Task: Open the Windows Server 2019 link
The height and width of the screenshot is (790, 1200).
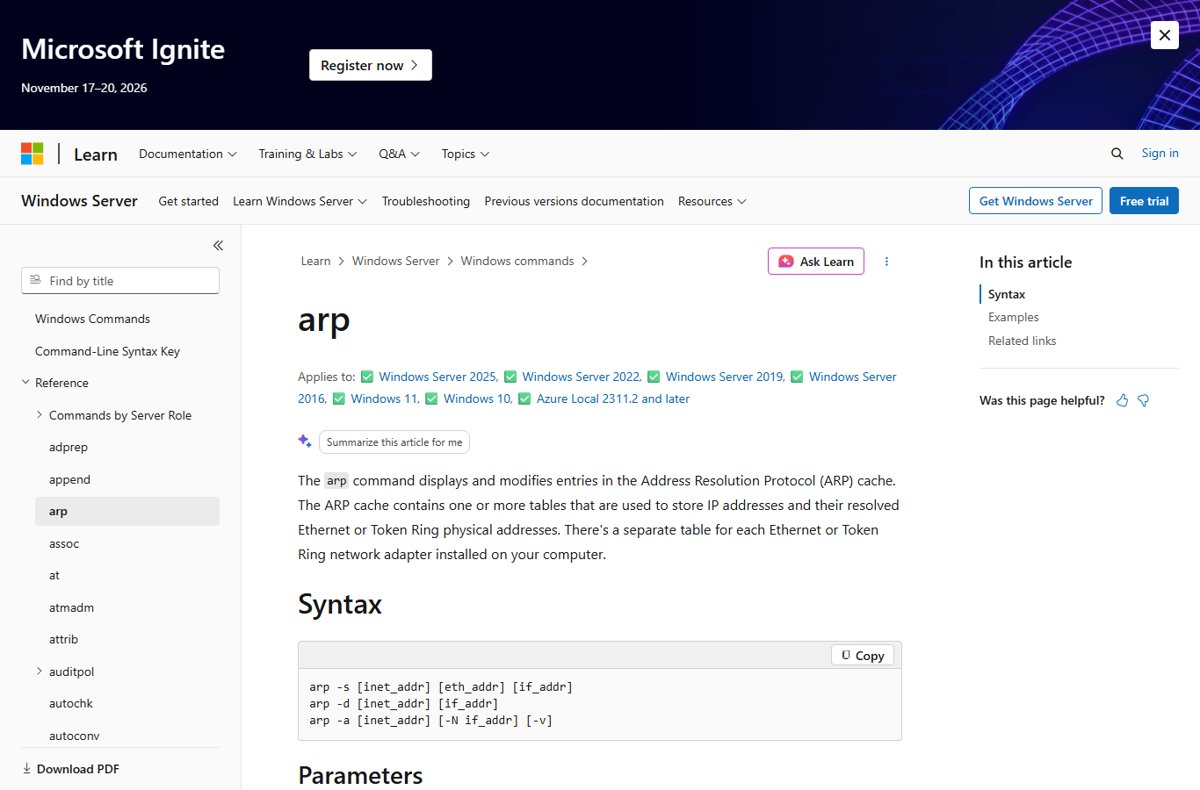Action: pyautogui.click(x=725, y=377)
